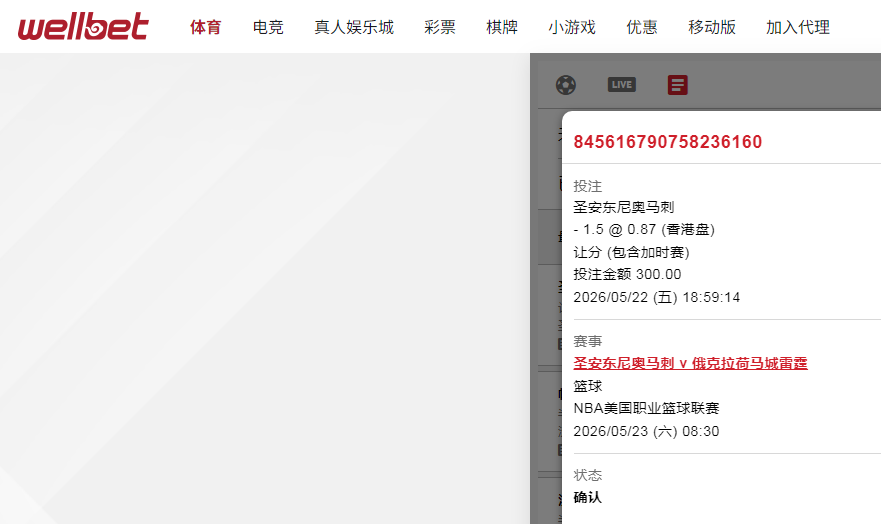Click the odds line - 1.5 @ 0.87 (香港盘)
The image size is (881, 524).
pos(644,229)
